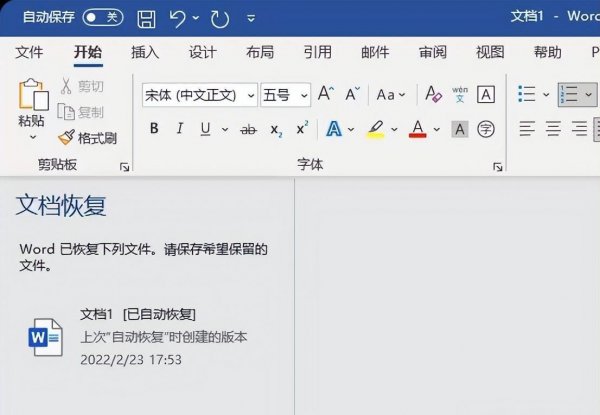Screen dimensions: 600x415
Task: Click the clear formatting eraser icon
Action: [x=434, y=94]
